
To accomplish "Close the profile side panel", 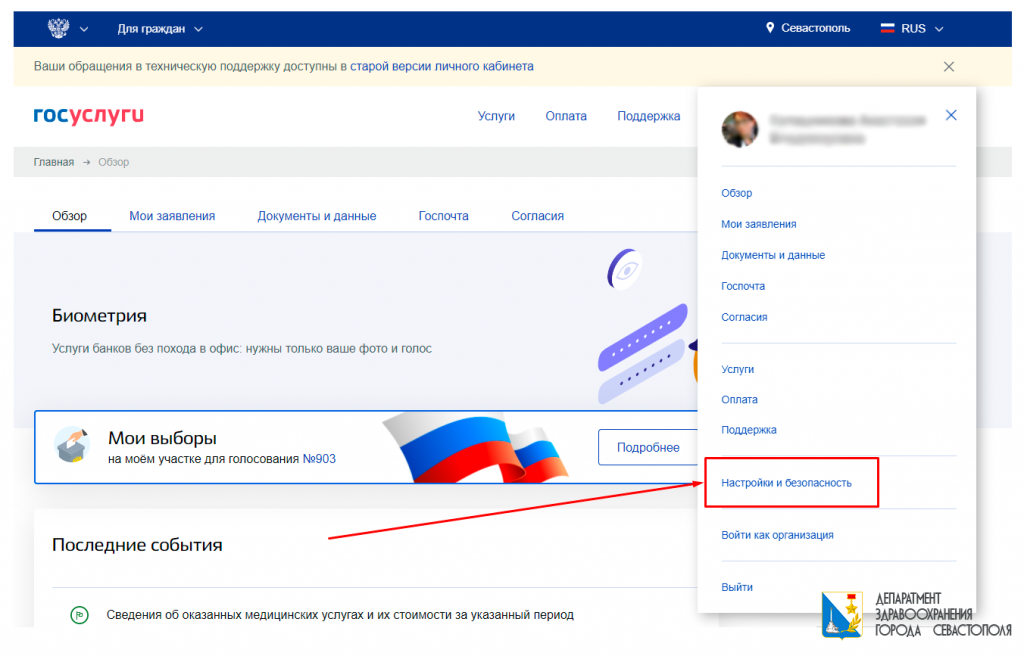I will pyautogui.click(x=951, y=115).
